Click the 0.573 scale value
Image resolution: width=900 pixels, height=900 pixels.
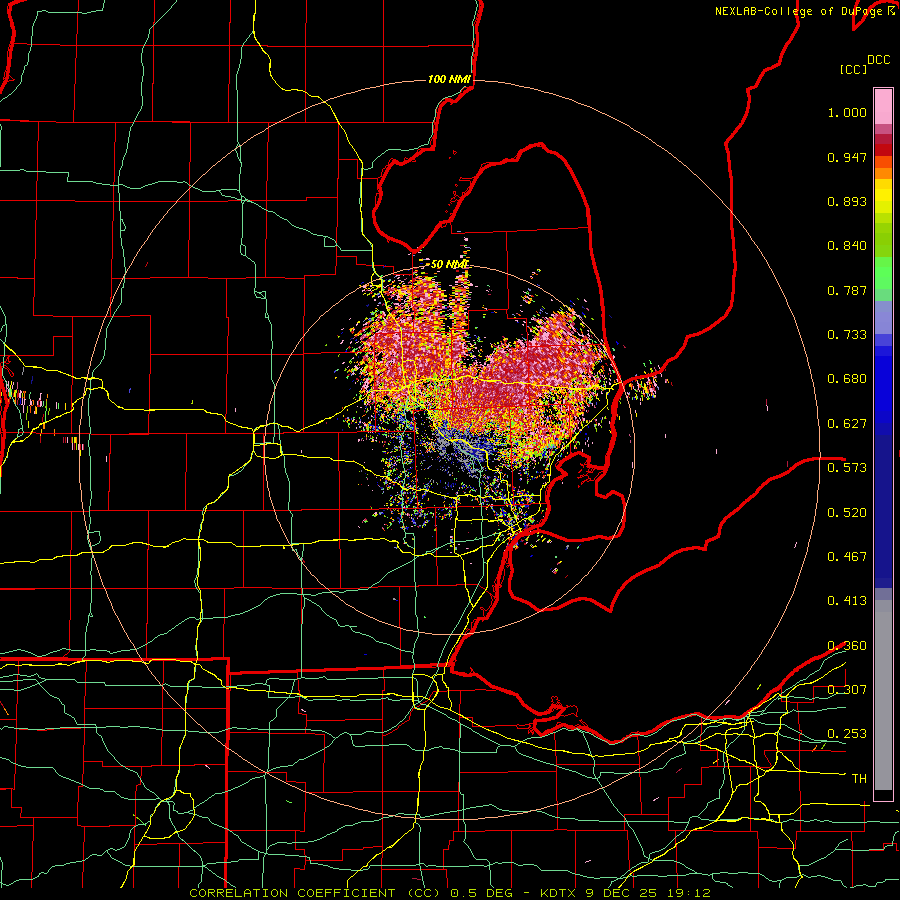pos(847,468)
